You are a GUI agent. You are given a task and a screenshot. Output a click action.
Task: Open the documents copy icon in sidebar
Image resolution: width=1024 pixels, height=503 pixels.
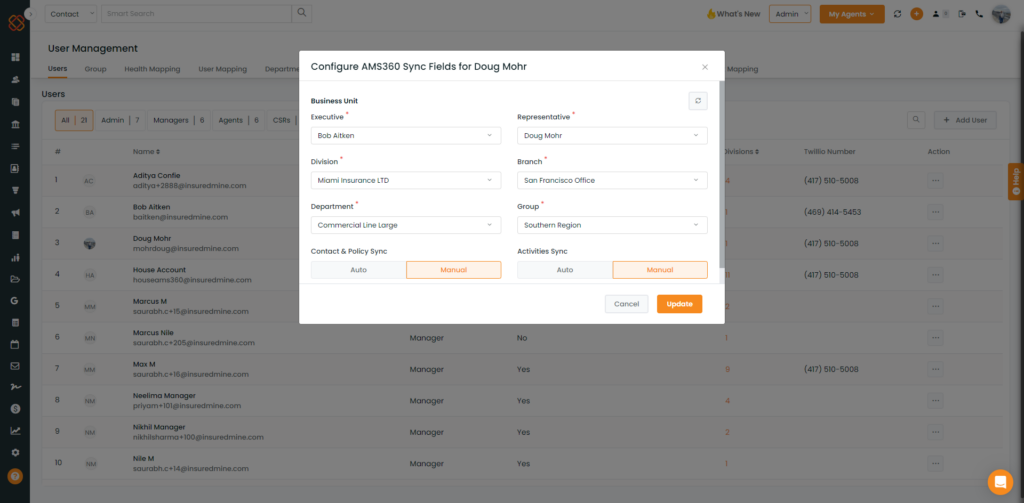pos(15,102)
